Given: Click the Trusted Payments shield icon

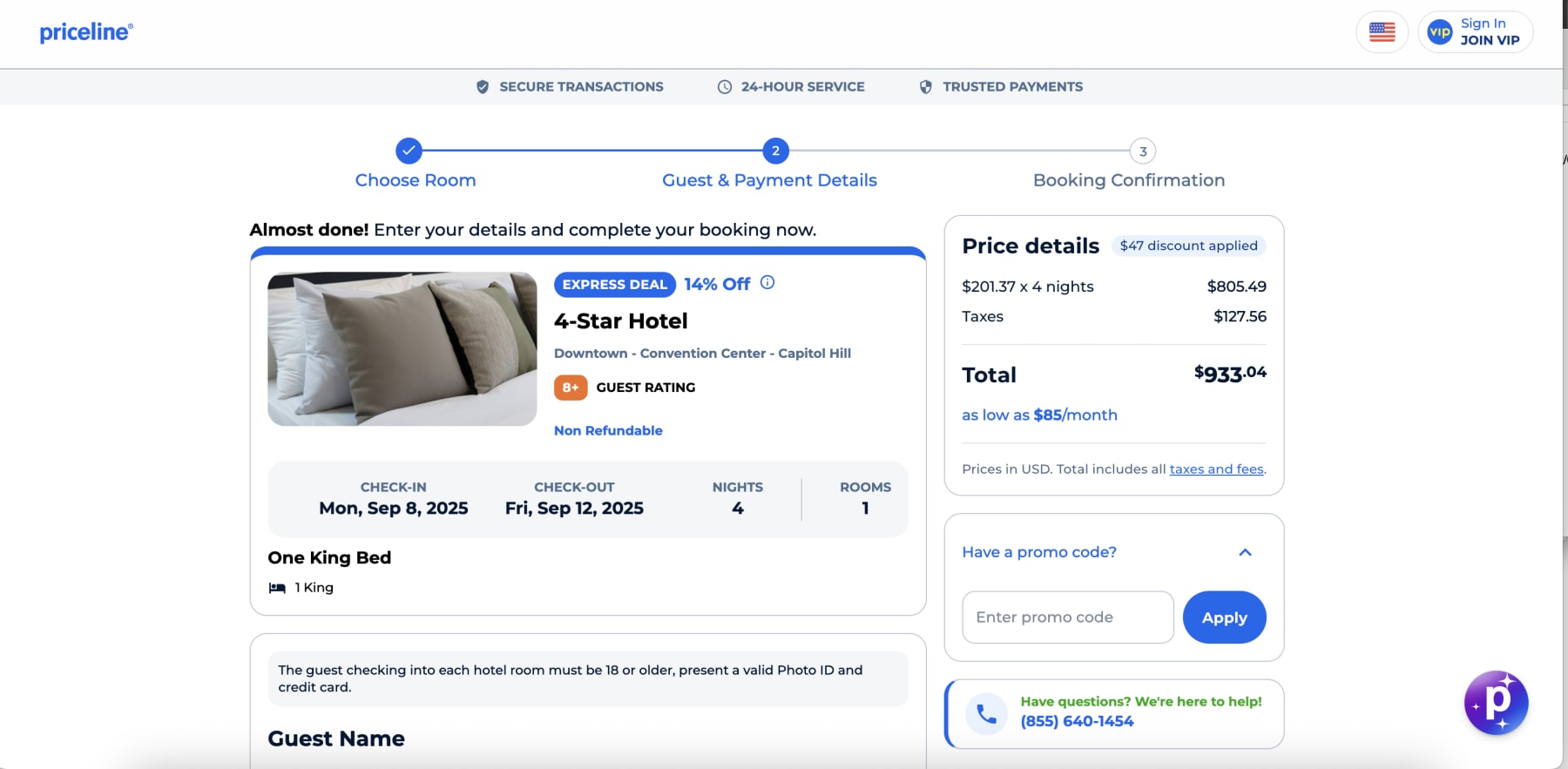Looking at the screenshot, I should [925, 87].
